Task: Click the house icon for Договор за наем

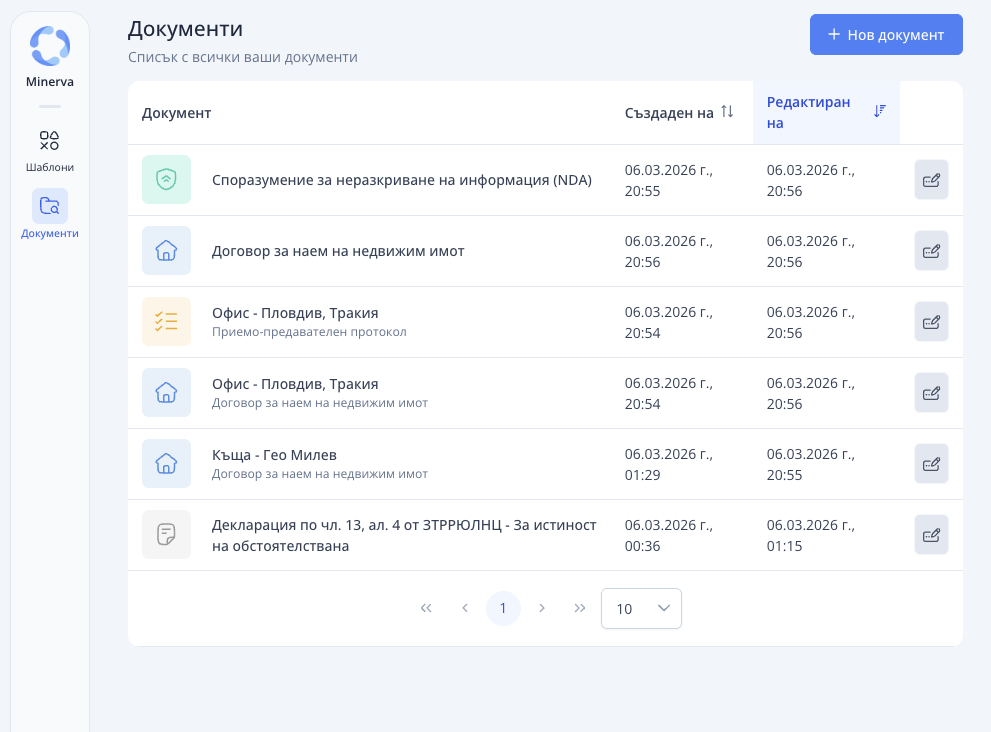Action: [x=166, y=250]
